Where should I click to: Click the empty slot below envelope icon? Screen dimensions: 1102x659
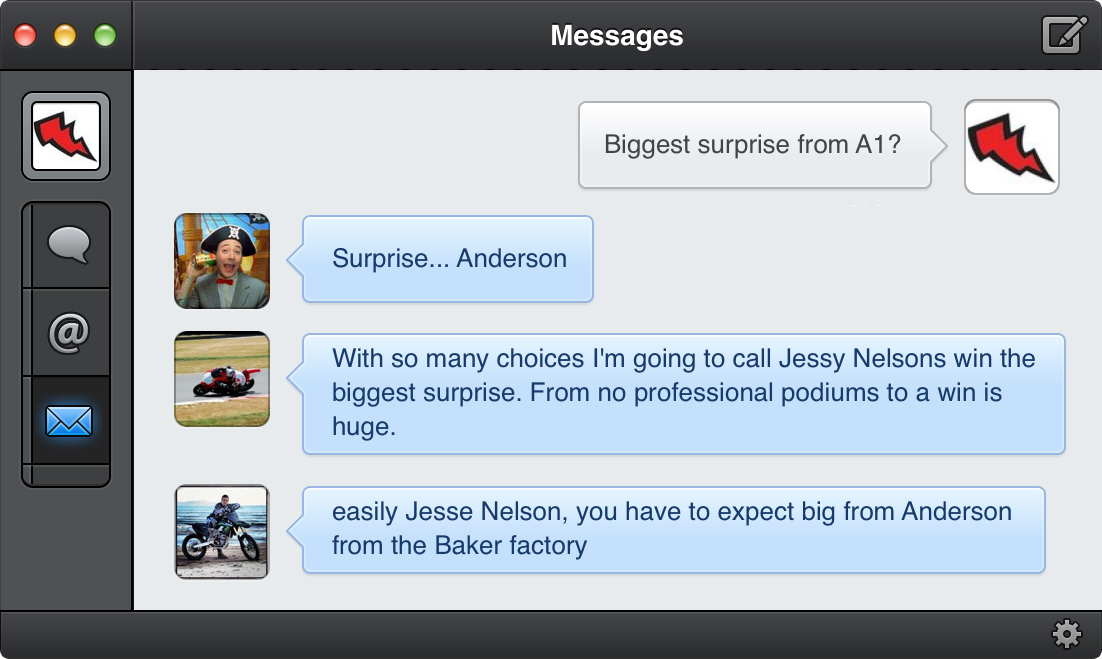(x=69, y=475)
